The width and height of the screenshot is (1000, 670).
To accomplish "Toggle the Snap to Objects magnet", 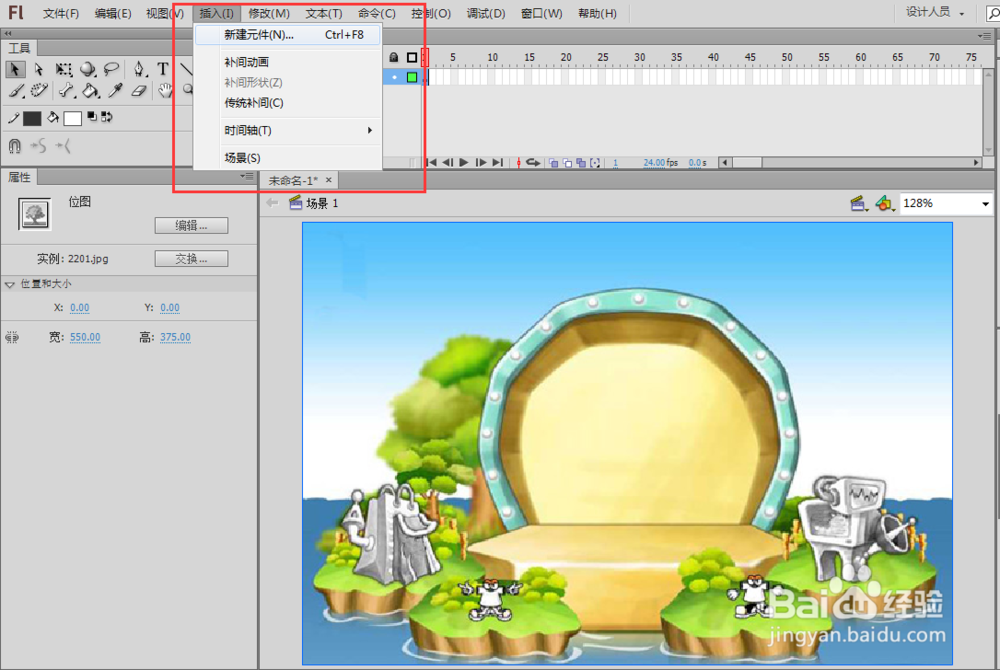I will (15, 146).
